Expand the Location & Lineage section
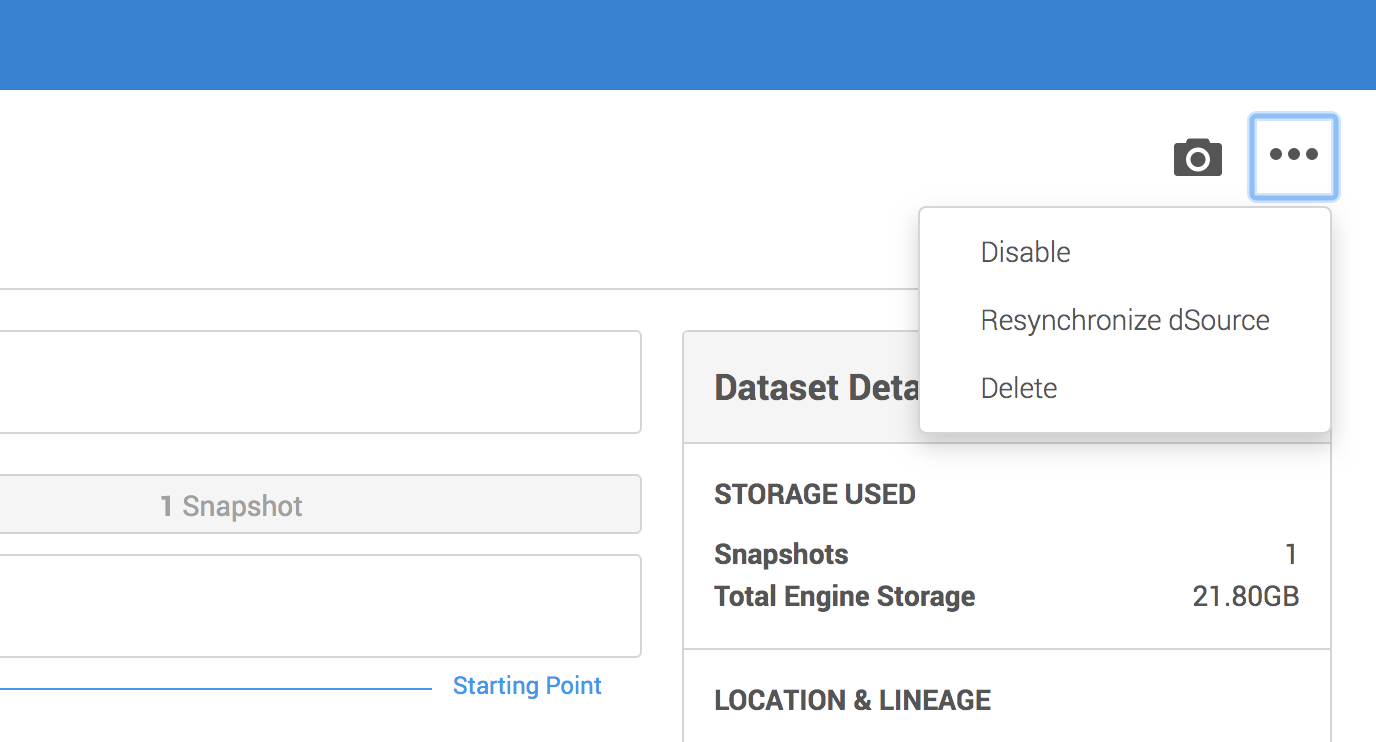 tap(852, 700)
